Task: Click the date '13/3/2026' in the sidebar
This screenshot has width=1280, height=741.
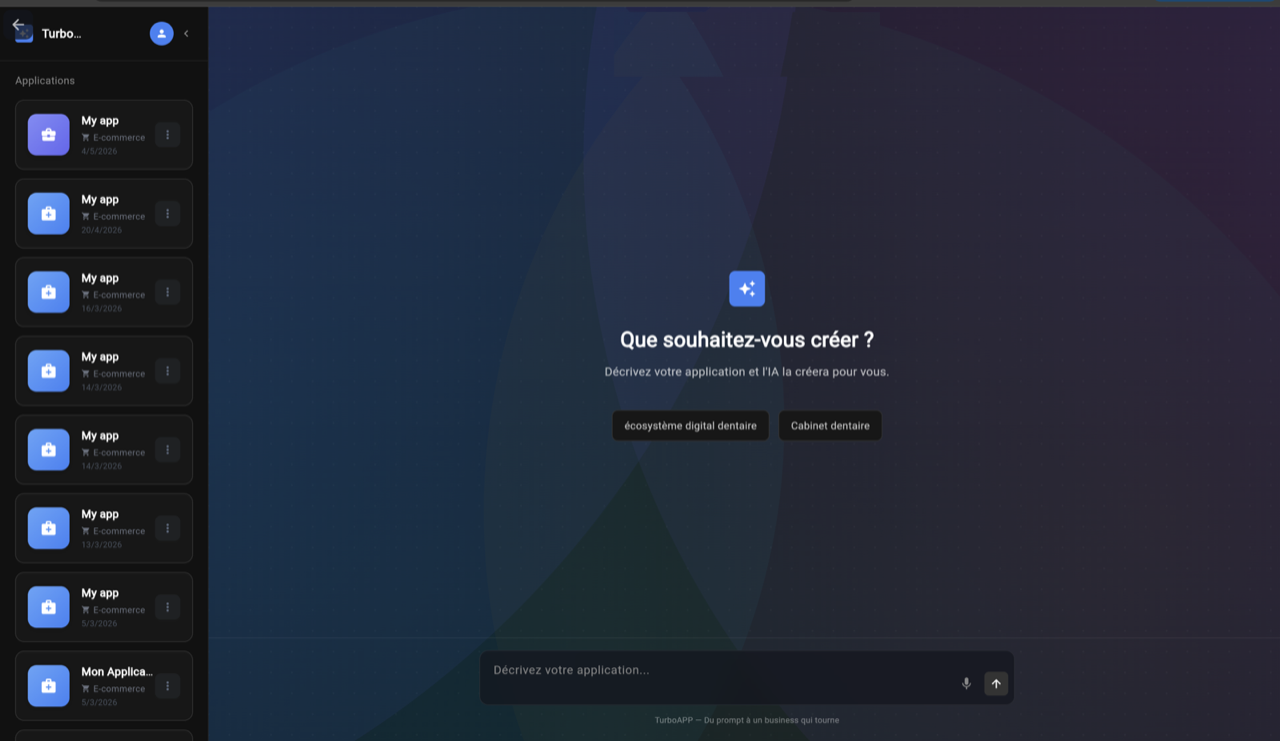Action: 101,544
